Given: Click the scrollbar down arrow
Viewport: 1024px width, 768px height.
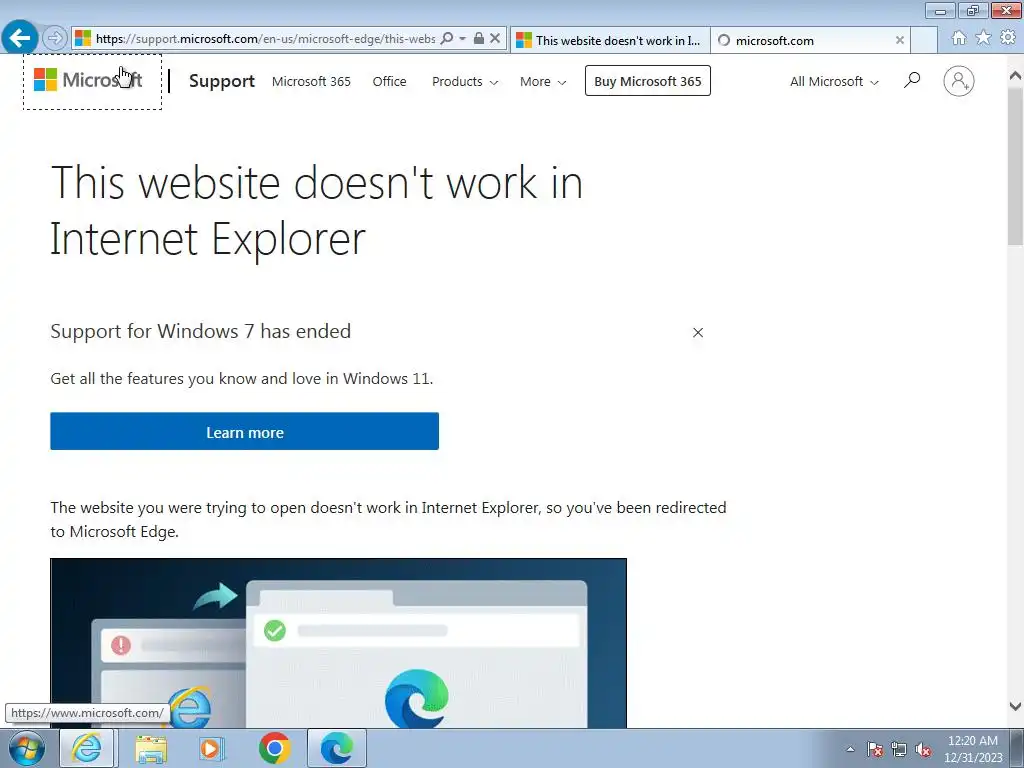Looking at the screenshot, I should [x=1016, y=706].
